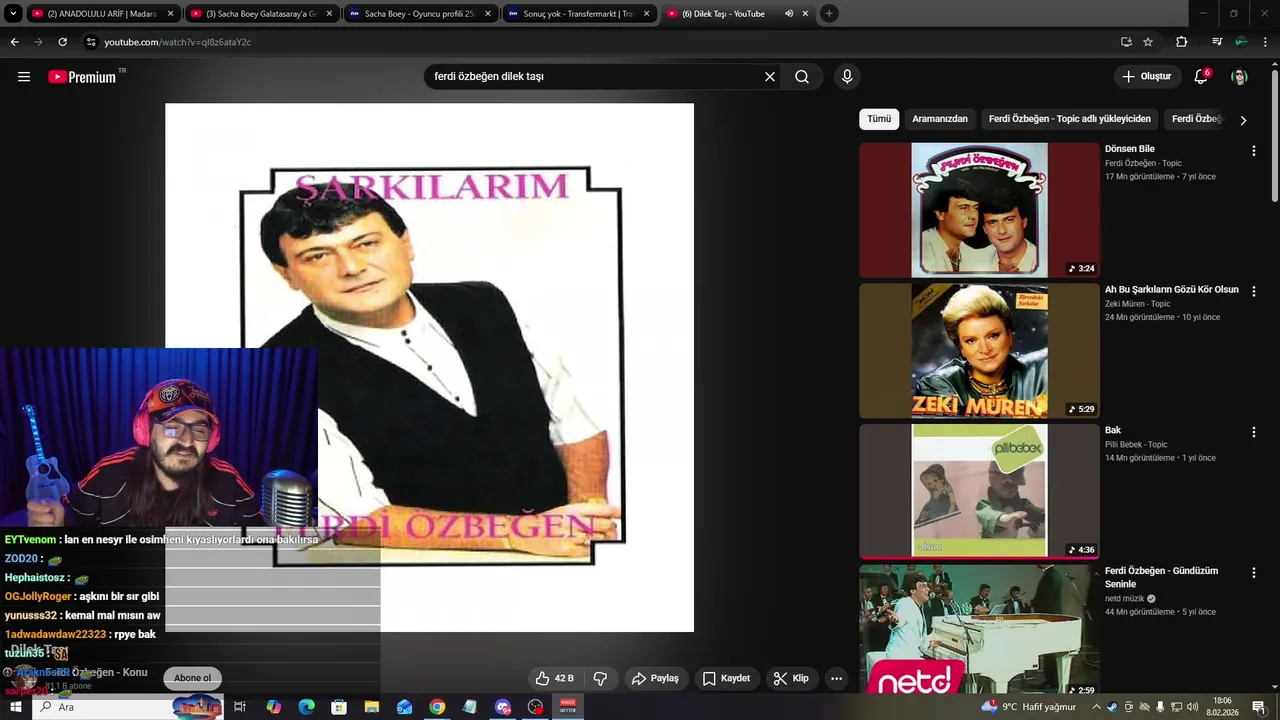Open more options for Ah Bu Şarkıların Gözü Kör Olsun
The image size is (1280, 720).
pos(1253,291)
